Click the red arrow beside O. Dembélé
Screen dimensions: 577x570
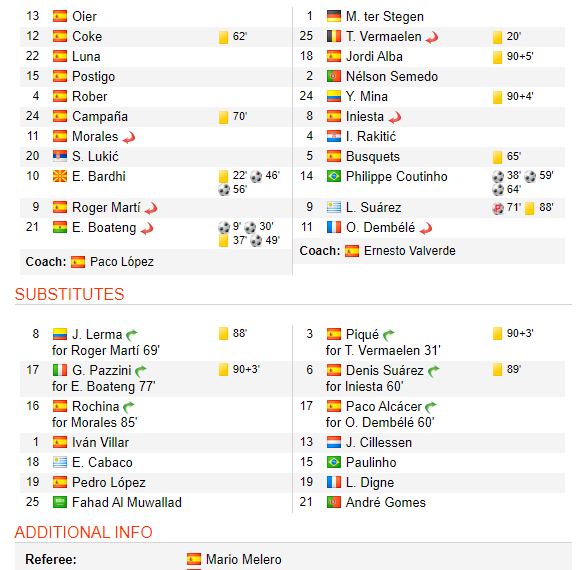click(x=426, y=229)
